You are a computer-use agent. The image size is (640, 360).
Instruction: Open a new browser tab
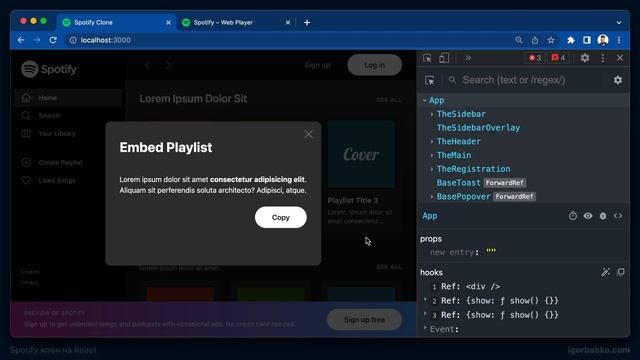[x=307, y=22]
